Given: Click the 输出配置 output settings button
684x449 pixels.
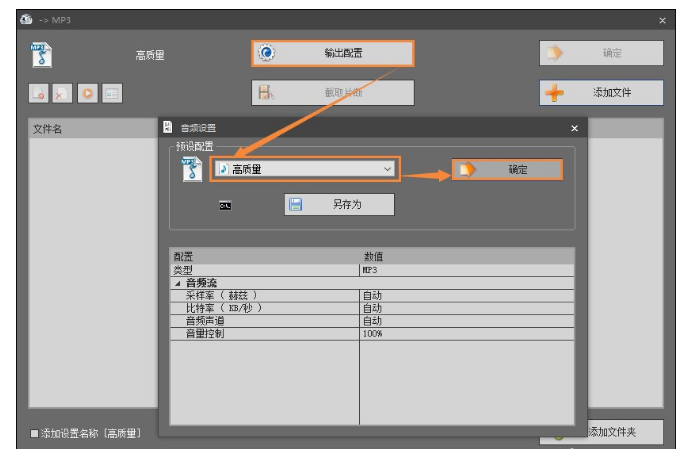Looking at the screenshot, I should tap(331, 53).
